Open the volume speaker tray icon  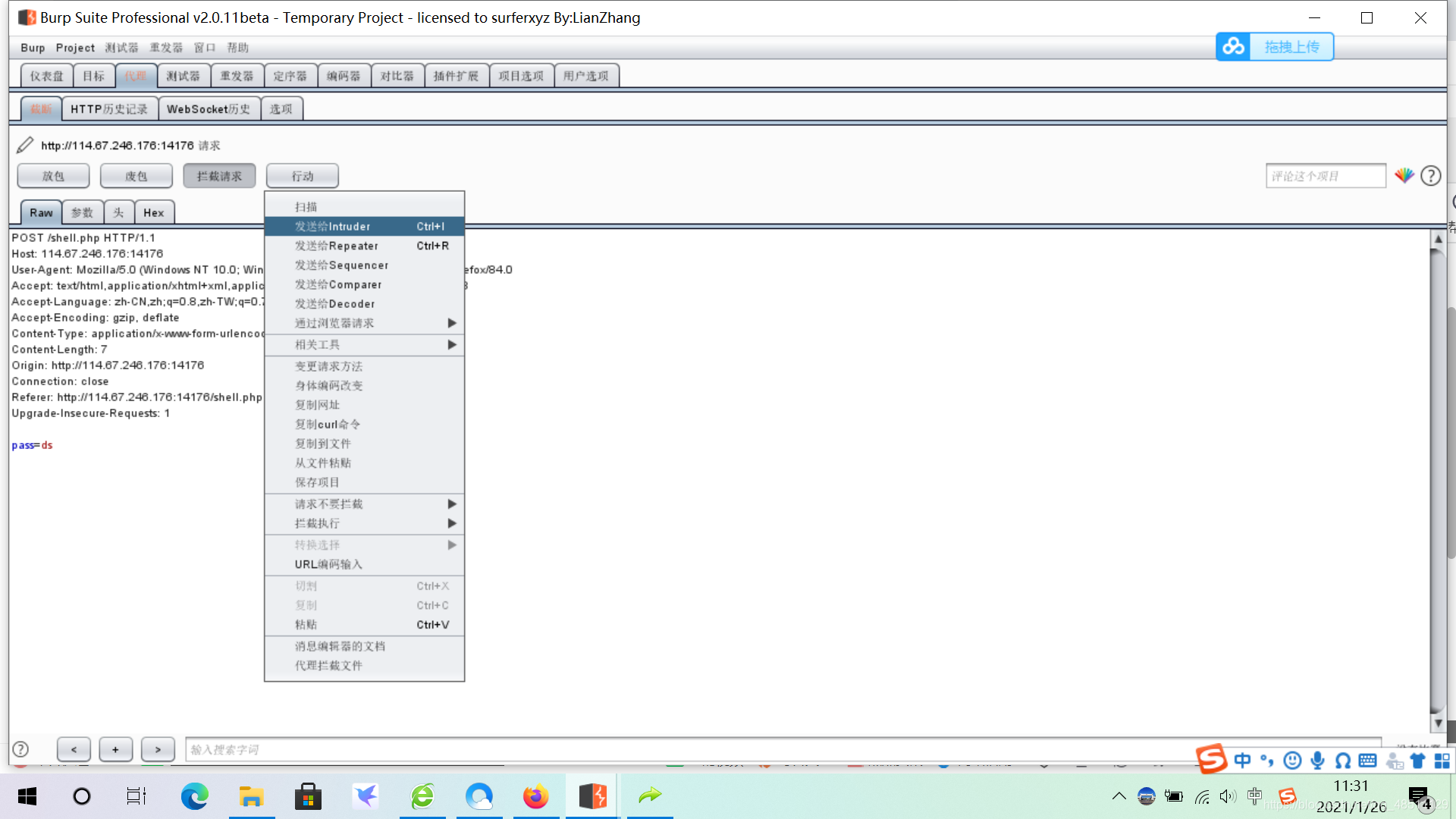(1228, 796)
